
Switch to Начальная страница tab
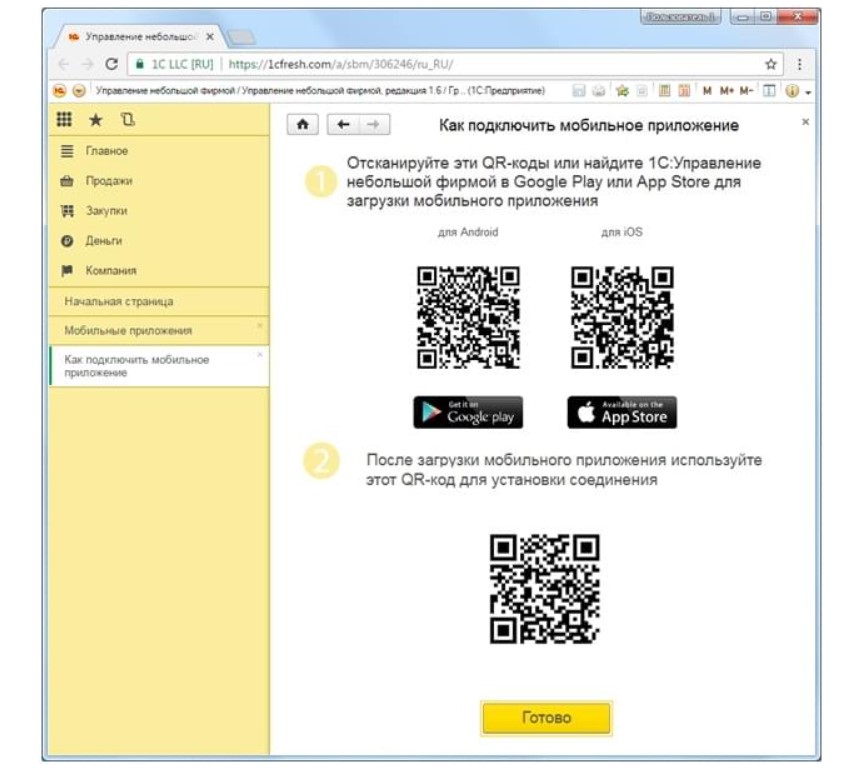(159, 301)
